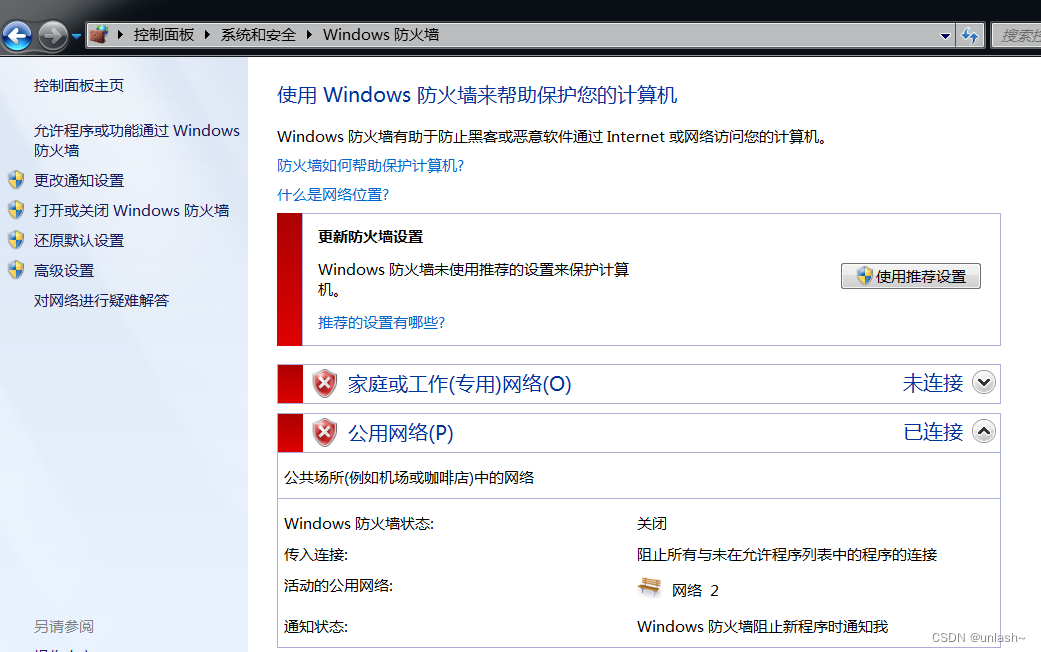This screenshot has width=1041, height=652.
Task: Click 已连接 status text
Action: pyautogui.click(x=933, y=432)
